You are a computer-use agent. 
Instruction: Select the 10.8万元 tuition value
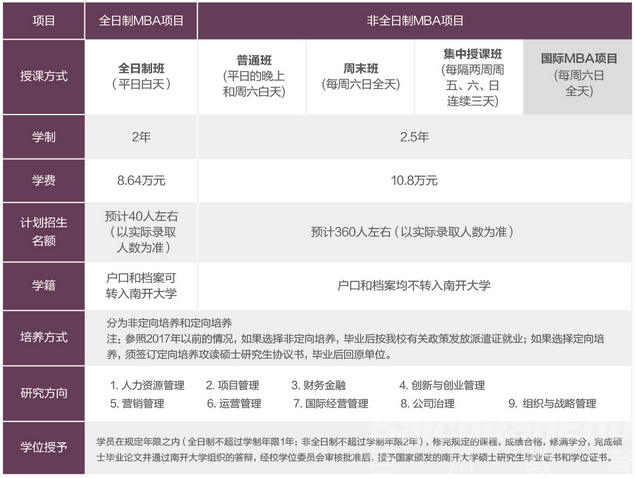[414, 181]
